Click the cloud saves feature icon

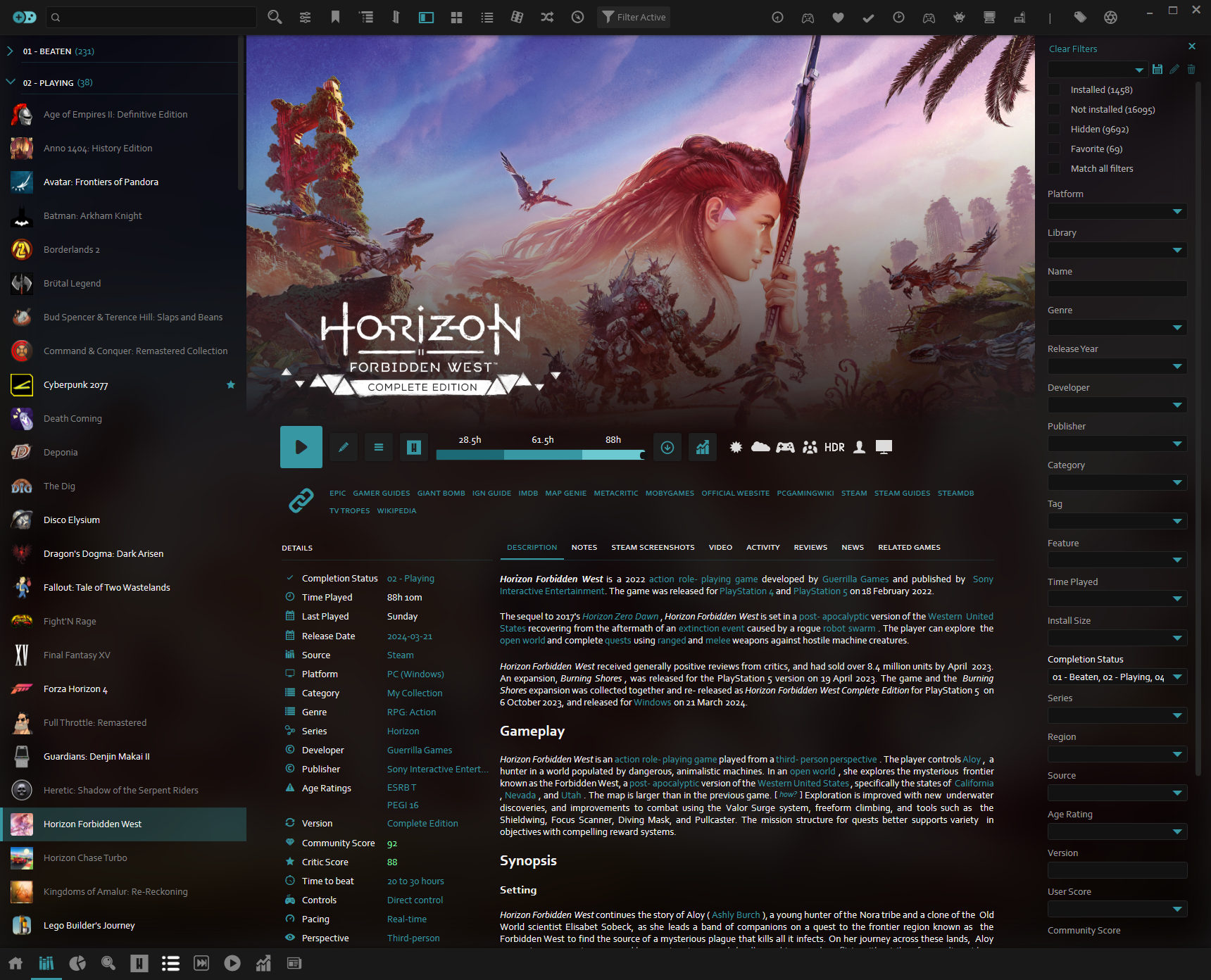pos(760,447)
